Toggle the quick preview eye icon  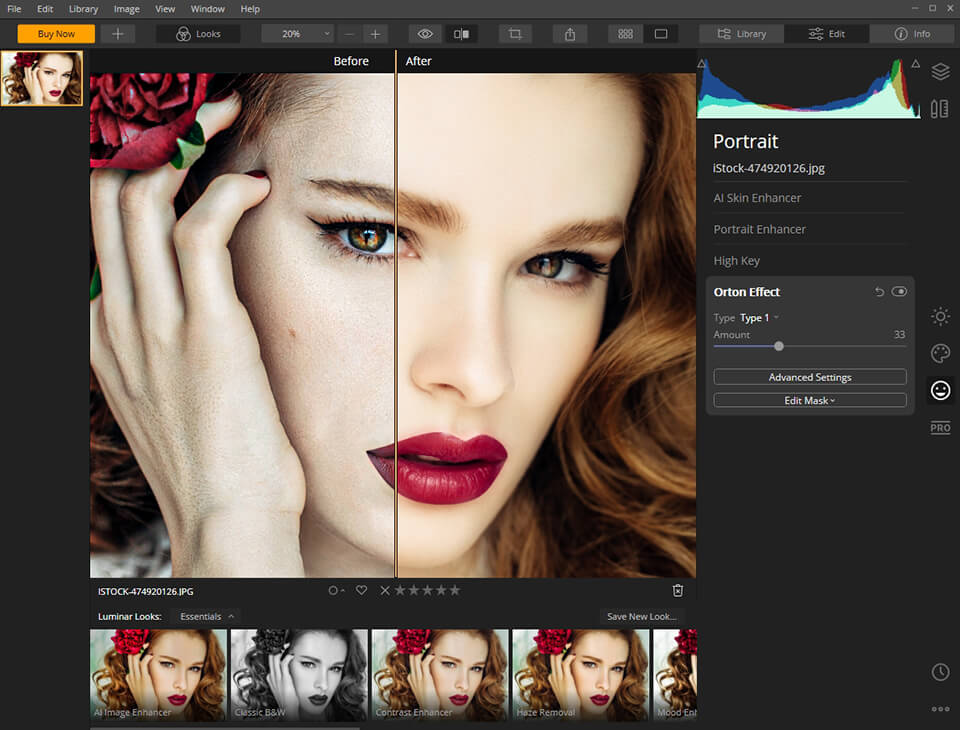pos(424,33)
